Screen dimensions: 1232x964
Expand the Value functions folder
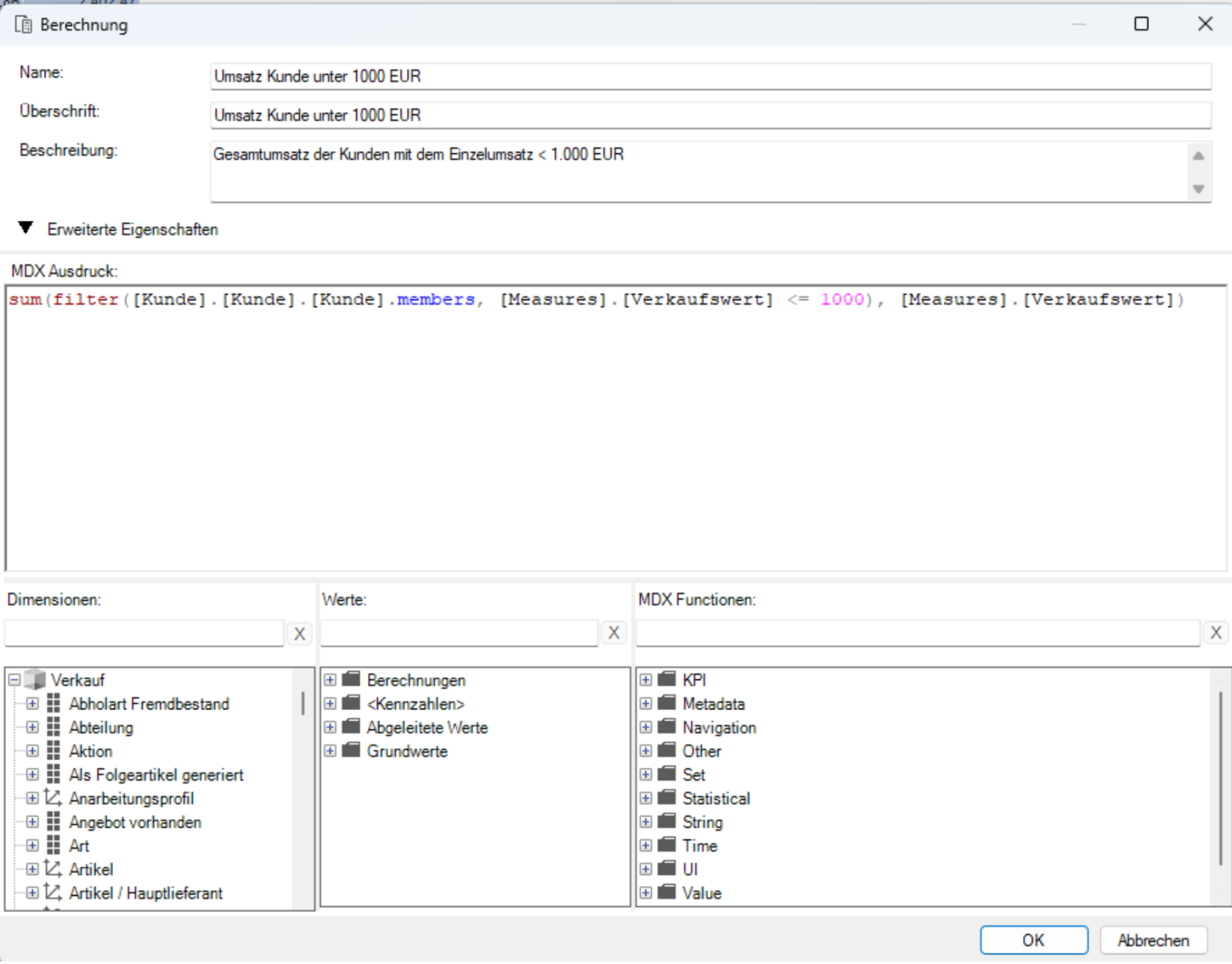[645, 893]
